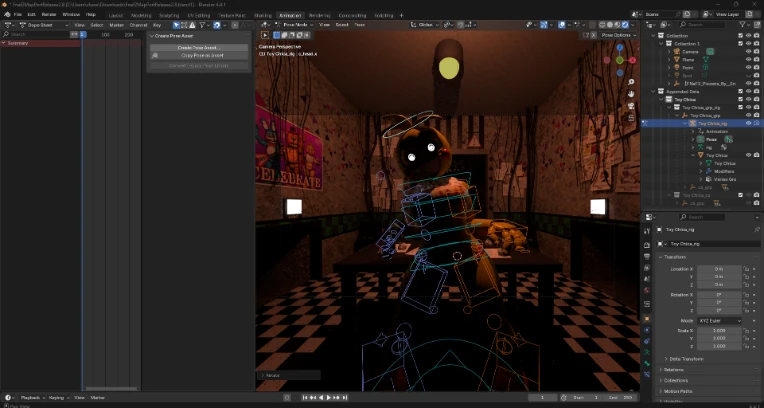
Task: Expand the Camera item in Outliner
Action: (669, 52)
